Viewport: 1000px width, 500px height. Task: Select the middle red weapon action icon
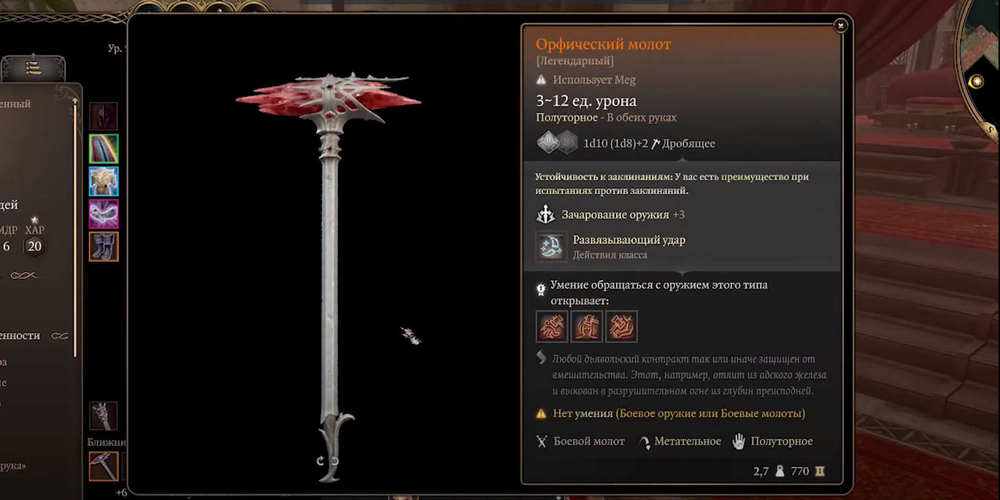tap(587, 326)
